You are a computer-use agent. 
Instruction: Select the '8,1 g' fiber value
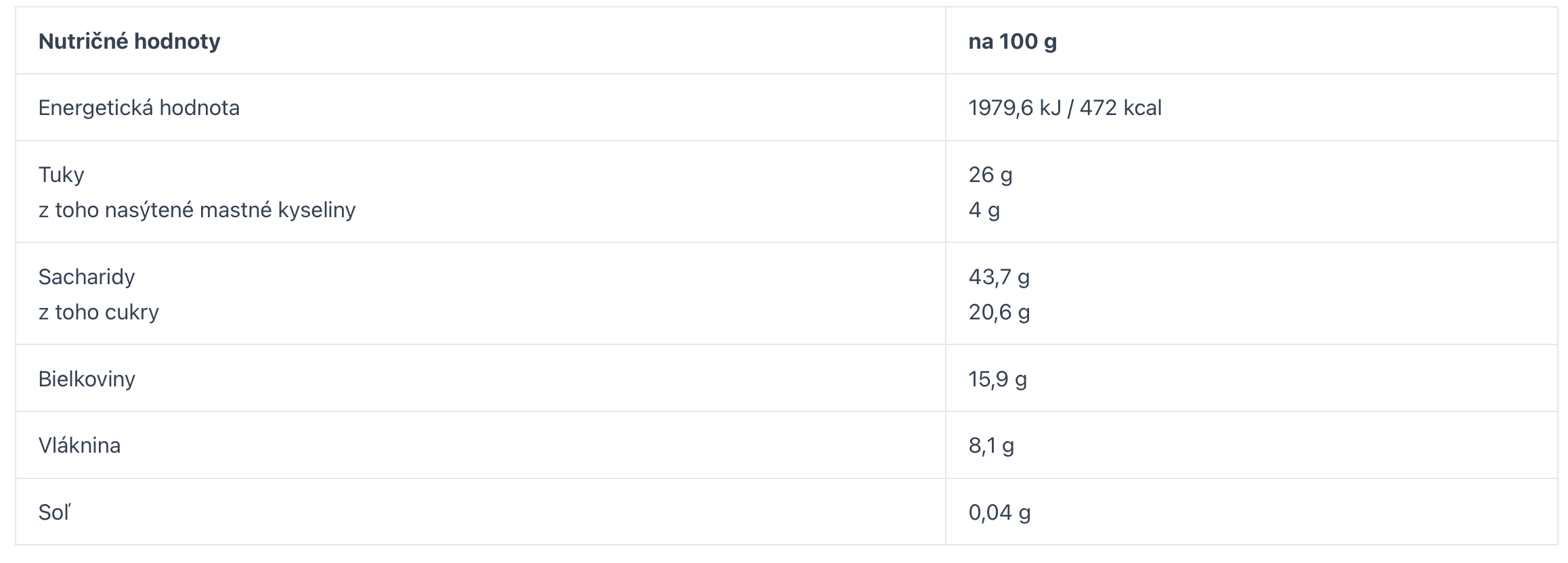[x=991, y=445]
